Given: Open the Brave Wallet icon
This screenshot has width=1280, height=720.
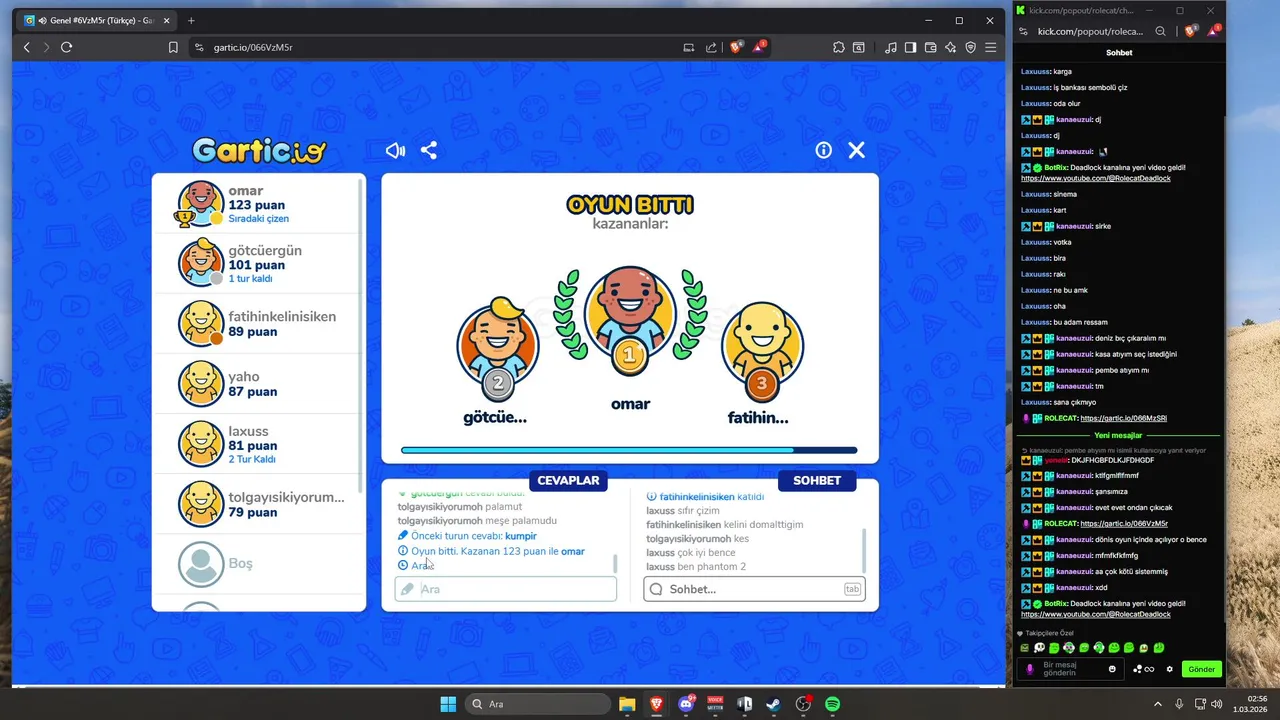Looking at the screenshot, I should point(930,47).
